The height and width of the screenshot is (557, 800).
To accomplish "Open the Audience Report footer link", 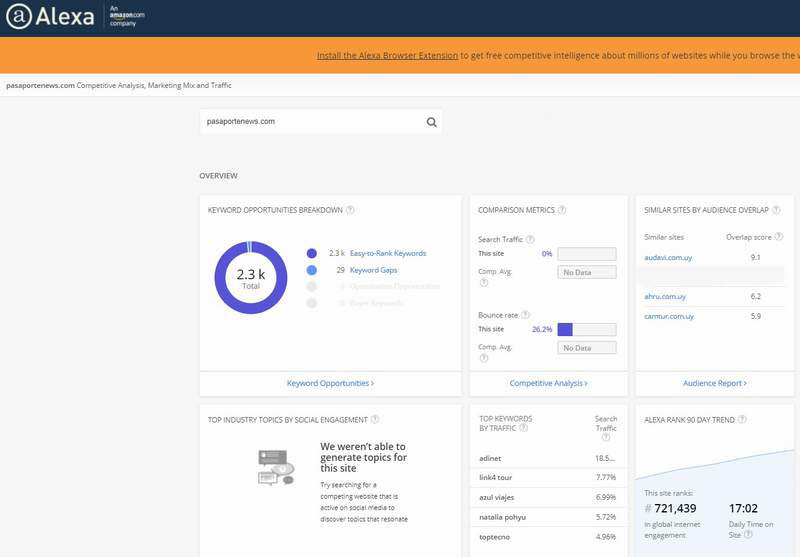I will point(715,383).
